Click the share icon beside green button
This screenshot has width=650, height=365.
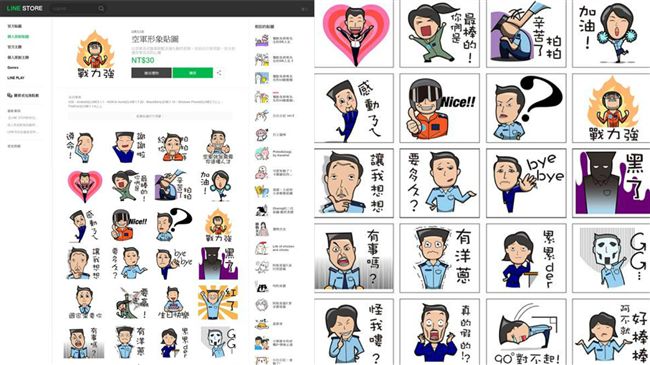[x=219, y=73]
